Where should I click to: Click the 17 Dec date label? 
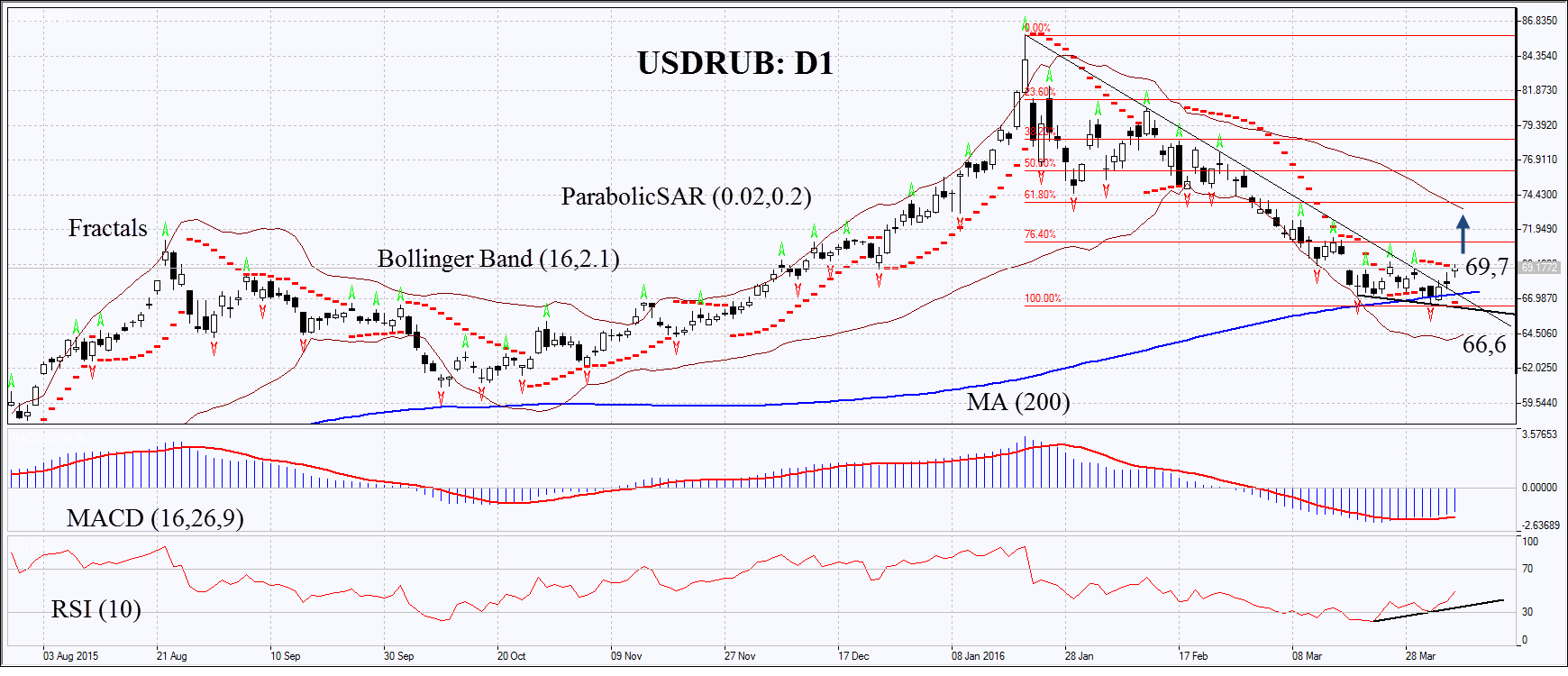(x=853, y=656)
